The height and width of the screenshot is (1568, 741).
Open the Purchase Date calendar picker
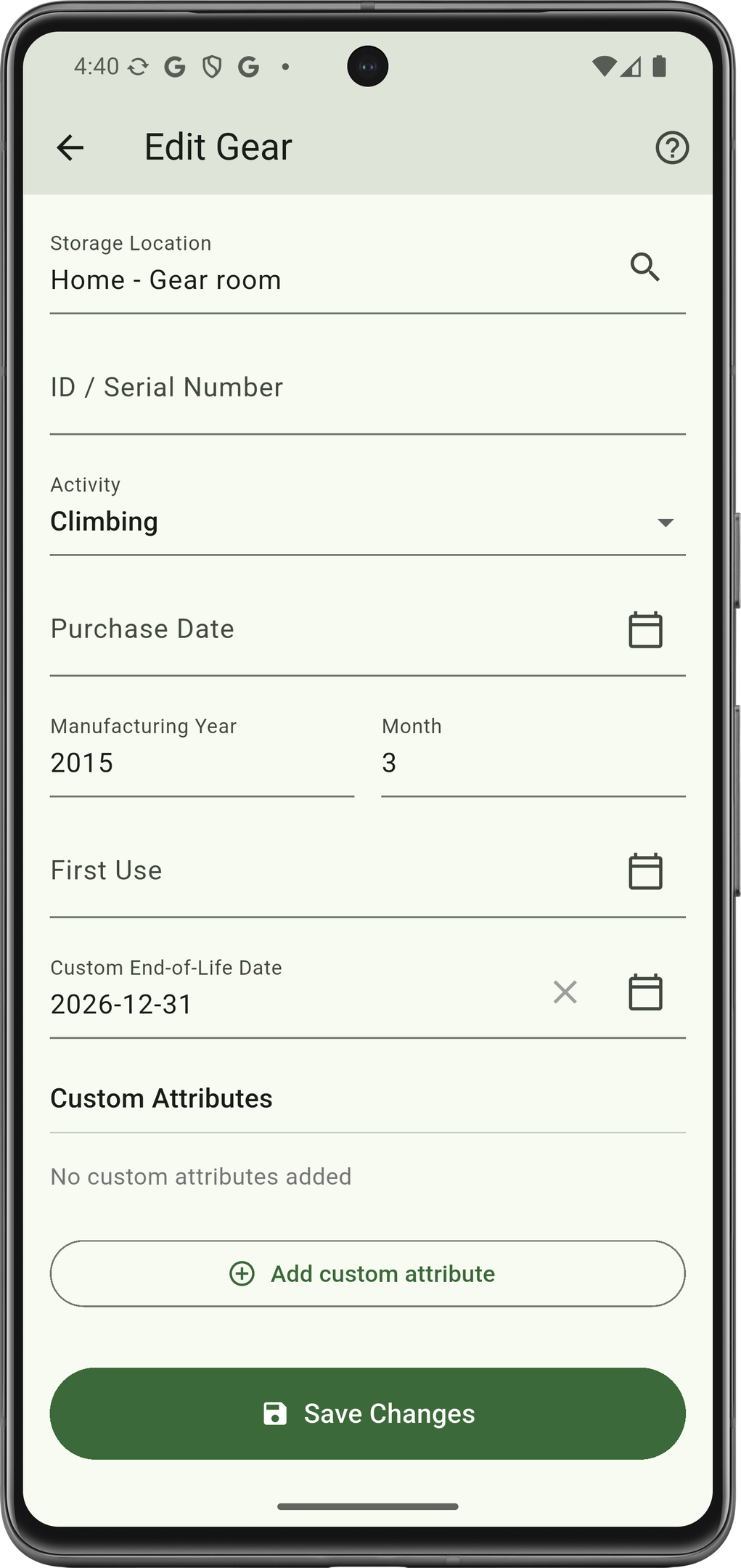tap(645, 629)
